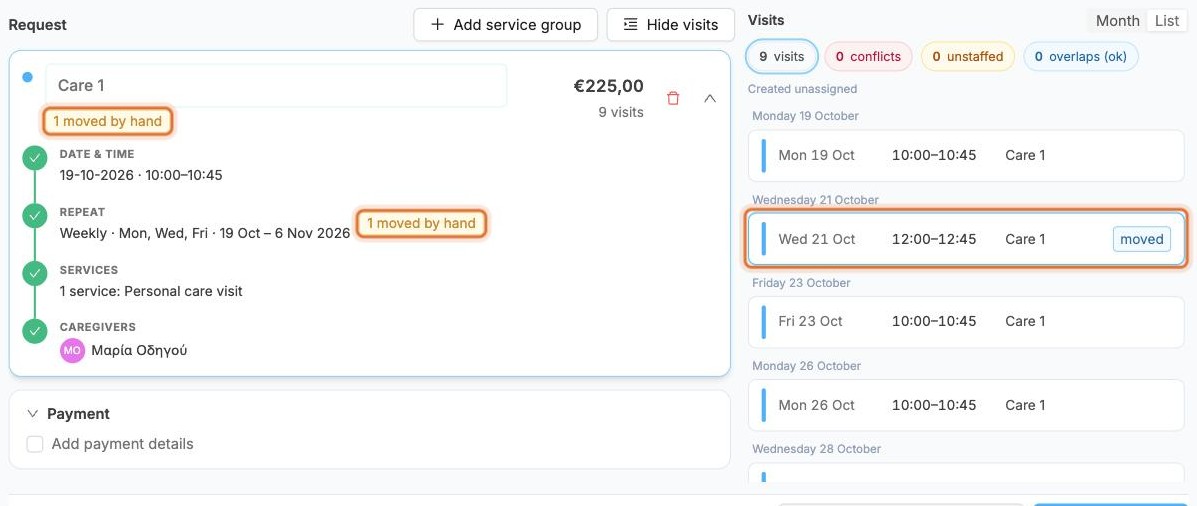The width and height of the screenshot is (1197, 506).
Task: Switch visits view to Month
Action: tap(1118, 21)
